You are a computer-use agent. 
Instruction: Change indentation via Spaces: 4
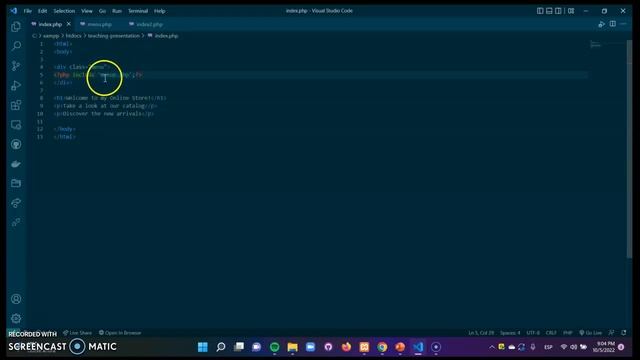[x=510, y=333]
